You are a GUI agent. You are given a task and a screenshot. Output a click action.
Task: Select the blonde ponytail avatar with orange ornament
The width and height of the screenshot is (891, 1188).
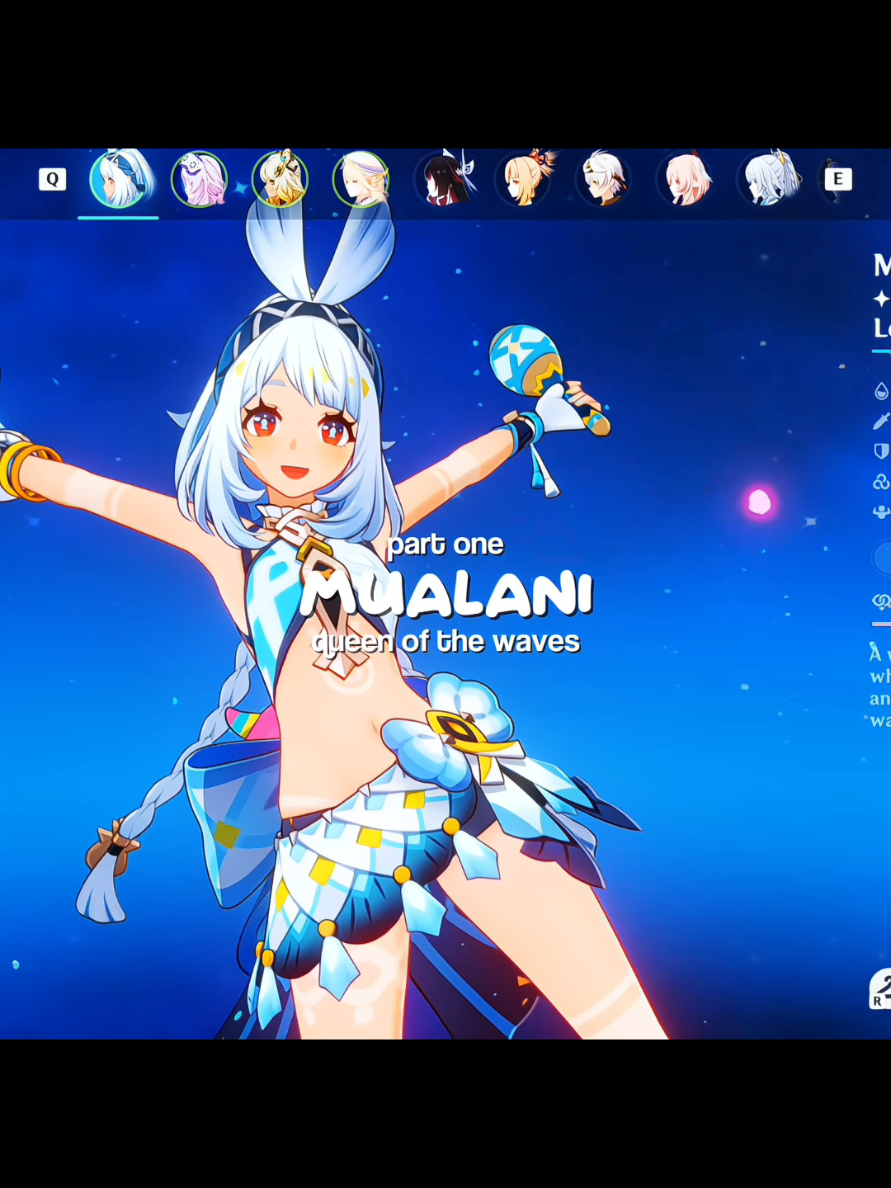(x=523, y=180)
